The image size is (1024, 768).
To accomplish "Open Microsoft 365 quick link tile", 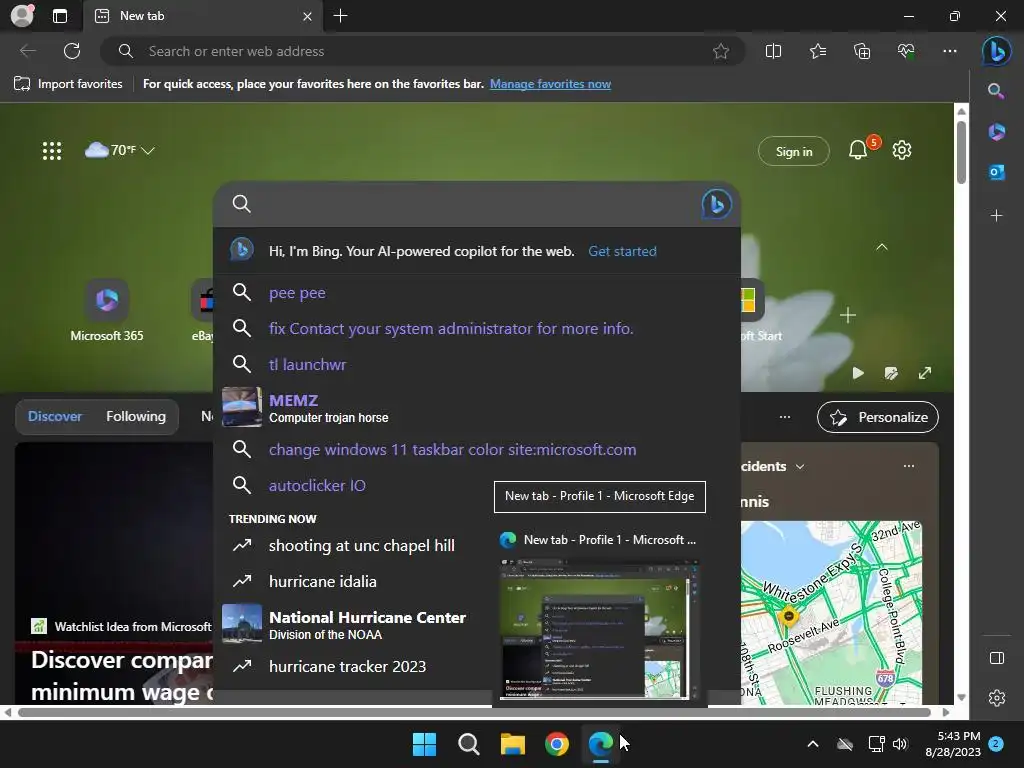I will (x=106, y=312).
